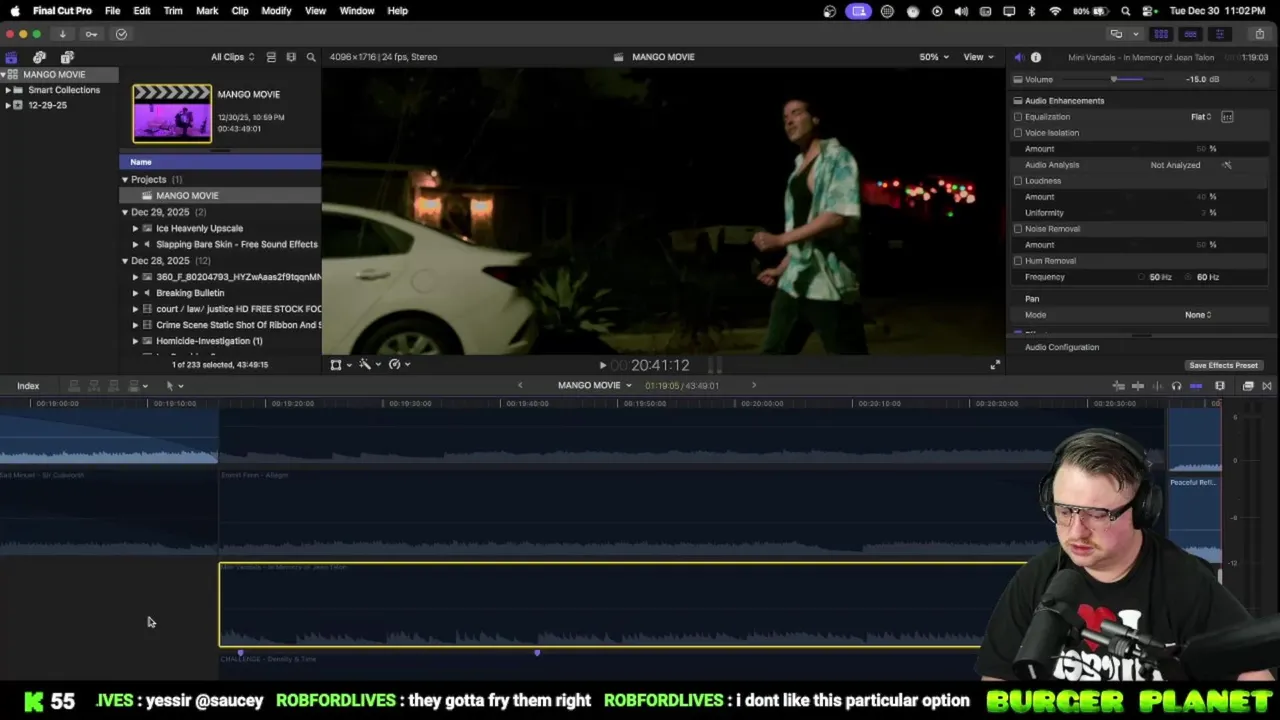
Task: Show the Titles and Generators sidebar
Action: point(67,57)
